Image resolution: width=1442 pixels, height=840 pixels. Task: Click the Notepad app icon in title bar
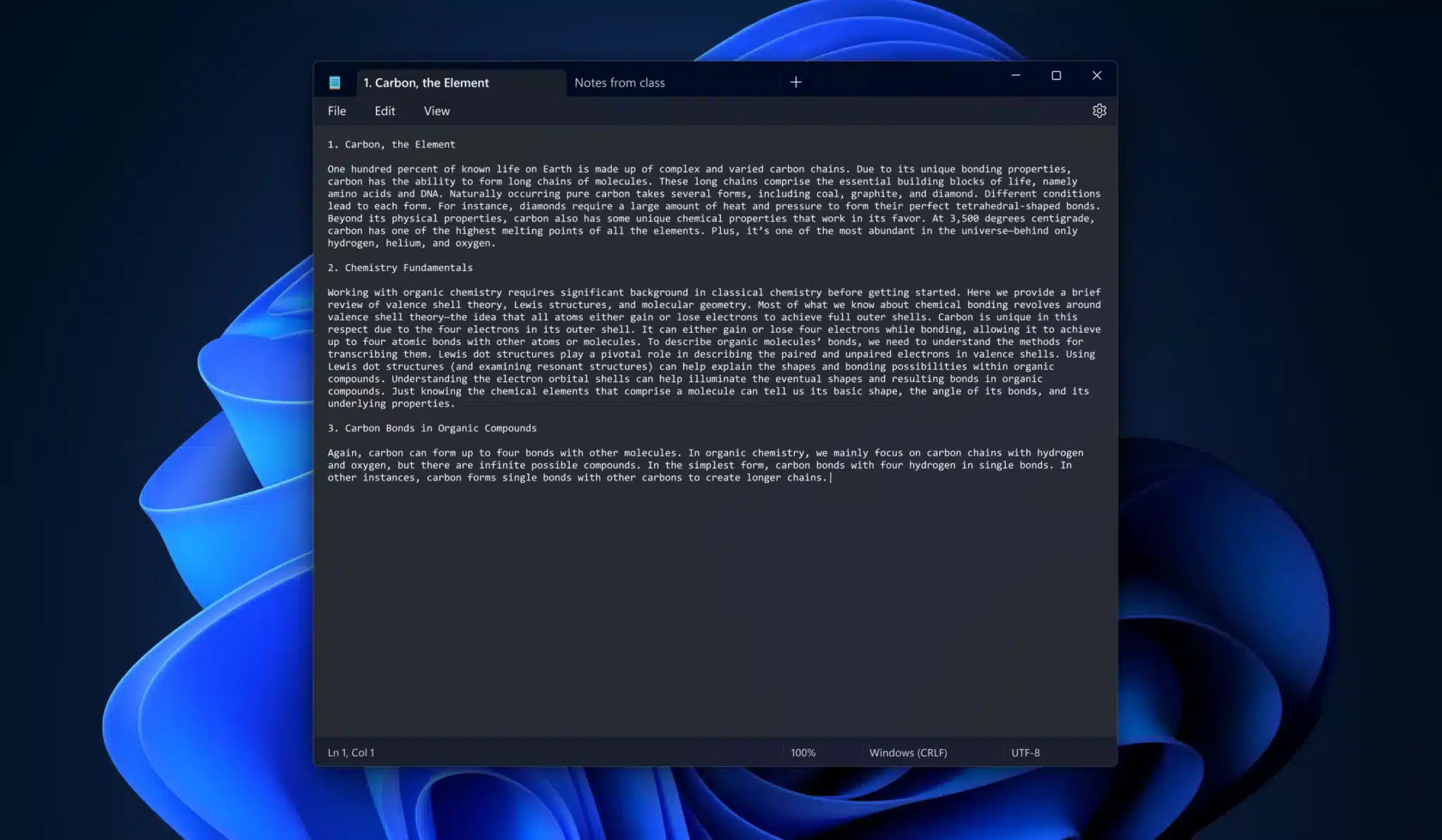pos(335,82)
